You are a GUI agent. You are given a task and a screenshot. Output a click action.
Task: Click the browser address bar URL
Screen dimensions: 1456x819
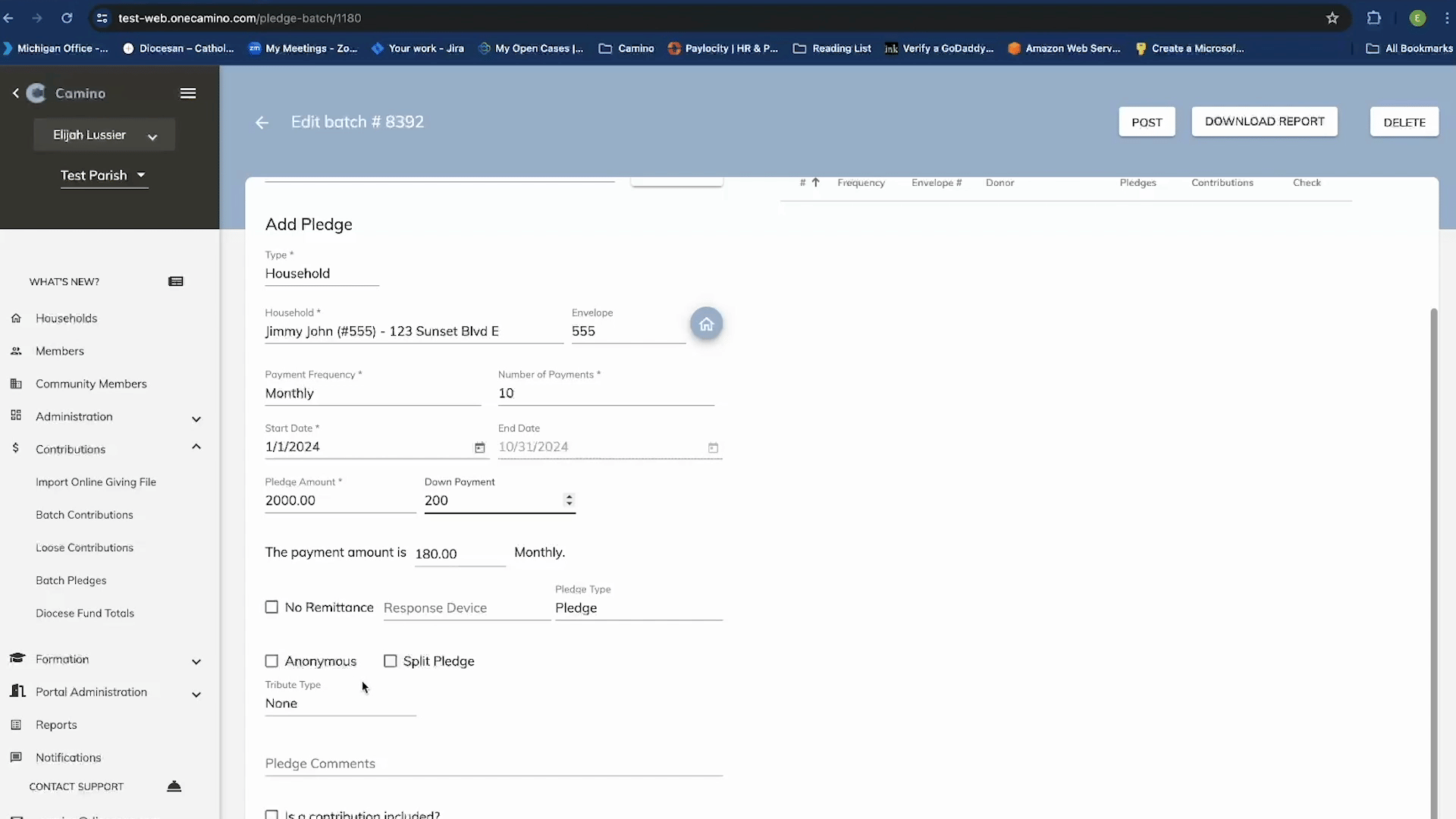coord(240,17)
